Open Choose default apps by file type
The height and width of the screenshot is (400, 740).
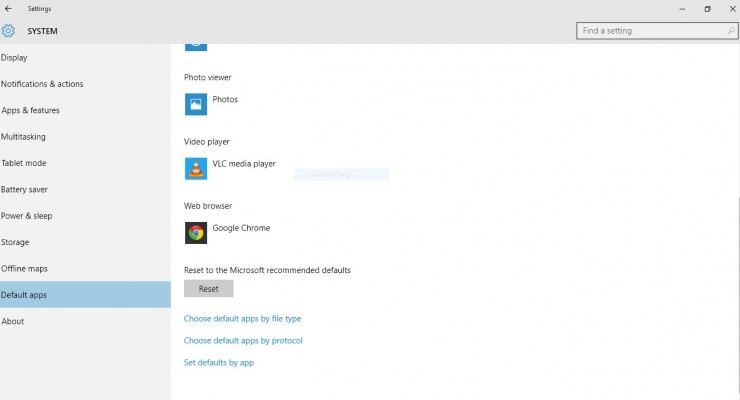tap(242, 319)
